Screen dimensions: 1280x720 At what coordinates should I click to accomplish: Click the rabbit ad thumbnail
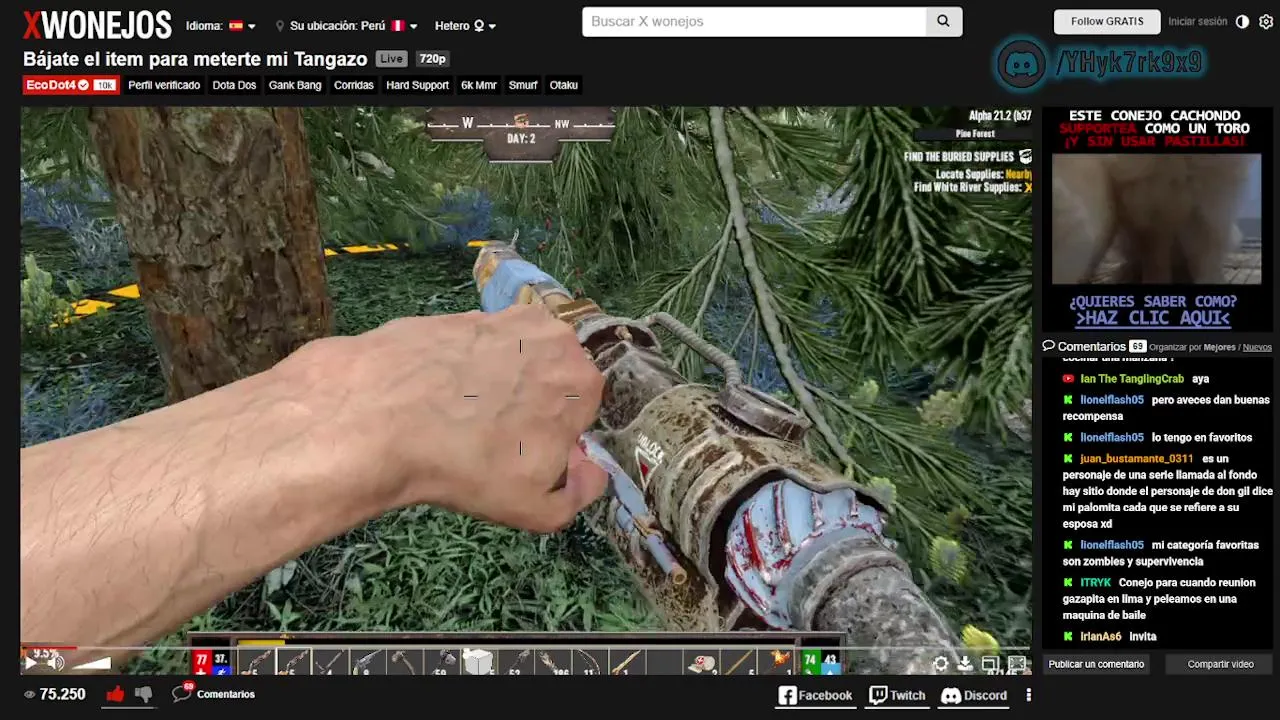[x=1156, y=219]
